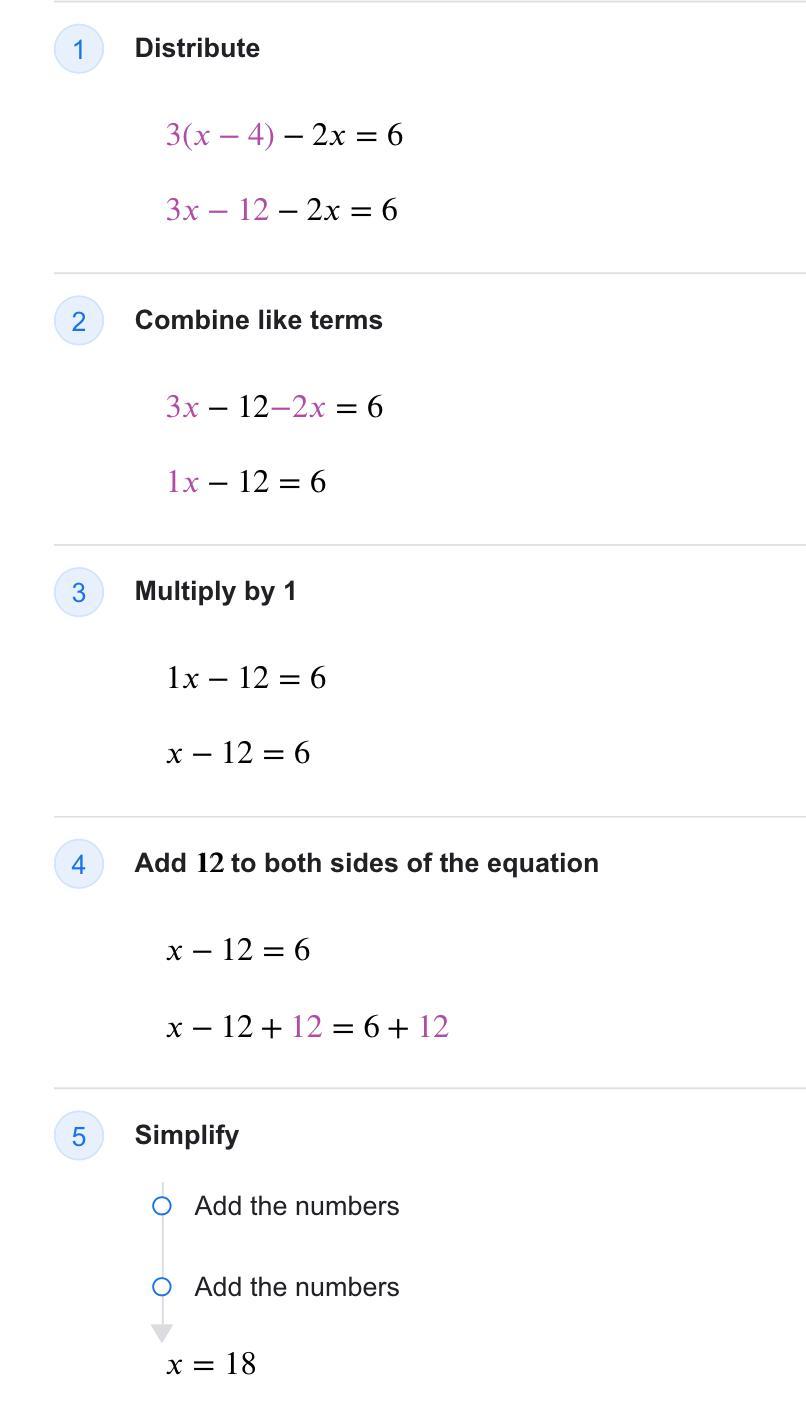Click the step 4 number badge

click(79, 864)
